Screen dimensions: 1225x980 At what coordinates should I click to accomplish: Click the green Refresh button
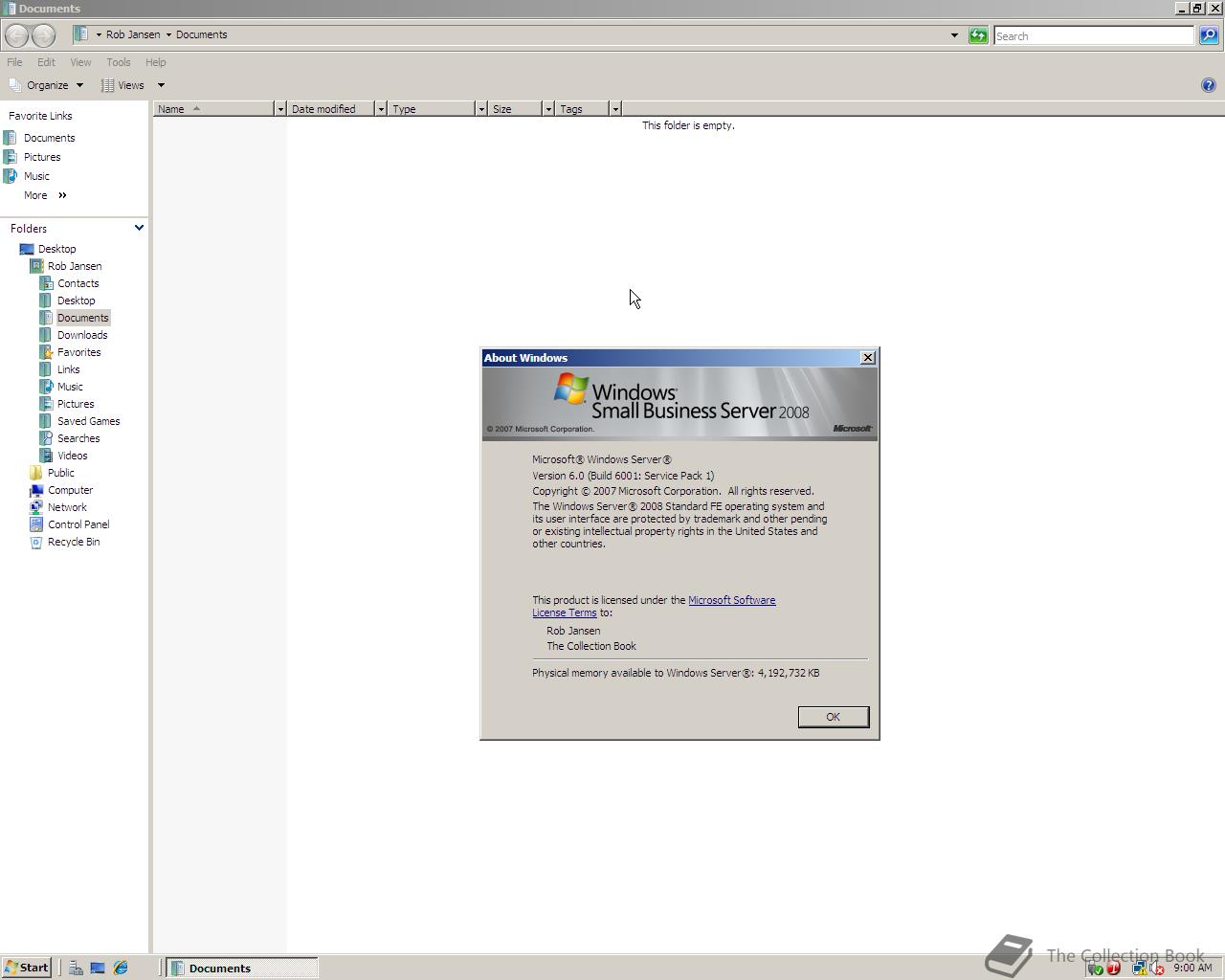978,35
